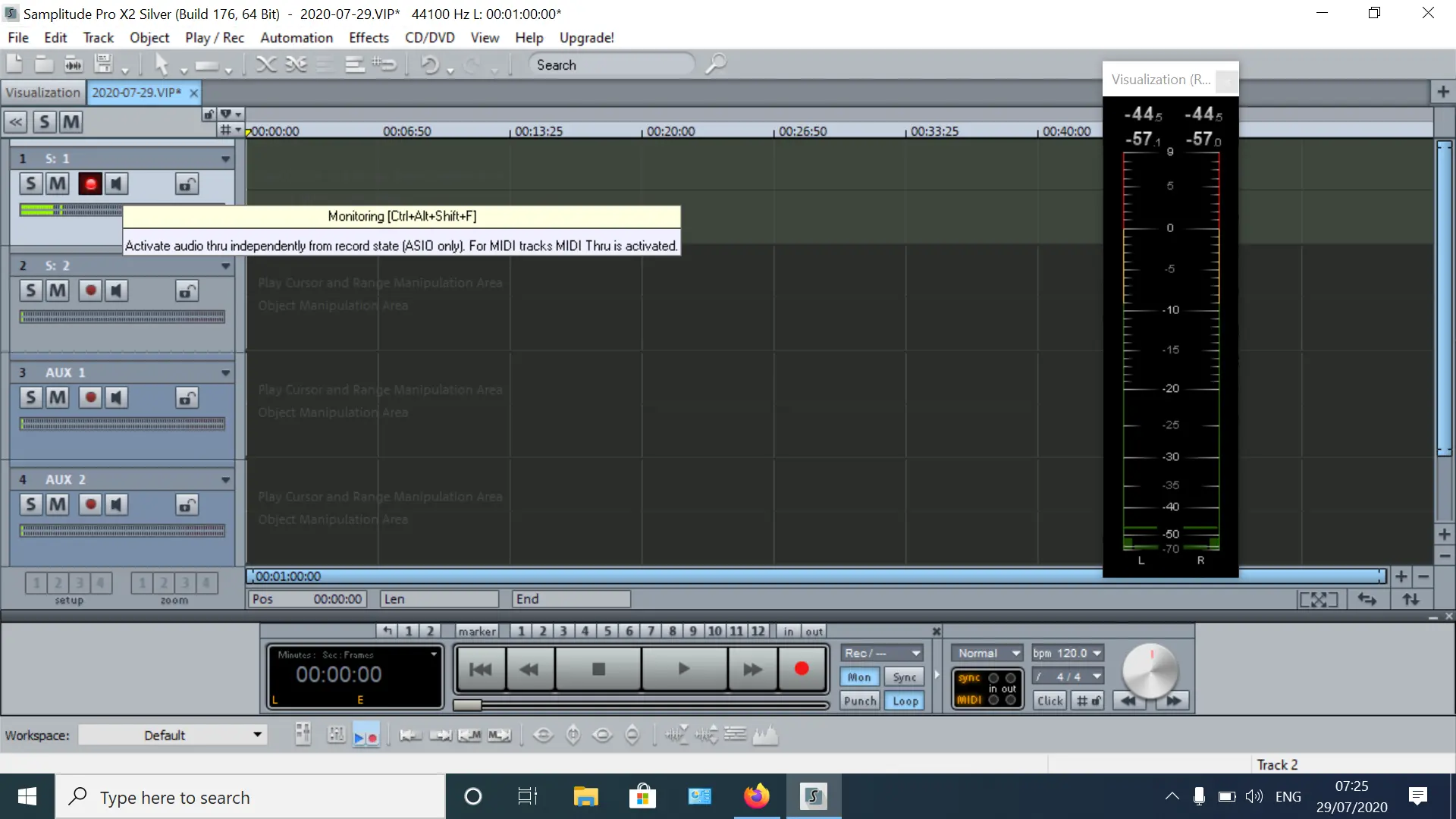Screen dimensions: 1456x819
Task: Click the Record button in transport
Action: pyautogui.click(x=801, y=669)
